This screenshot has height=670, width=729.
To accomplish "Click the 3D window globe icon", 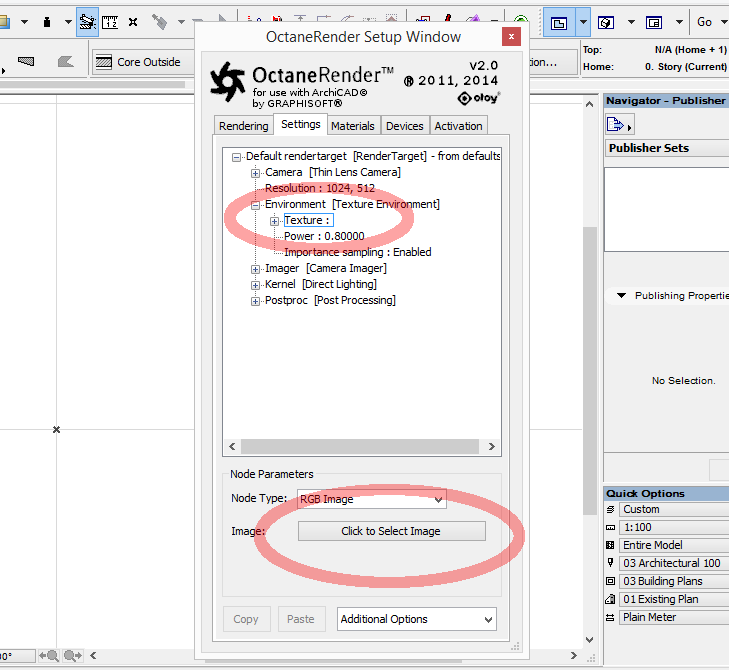I will [606, 22].
